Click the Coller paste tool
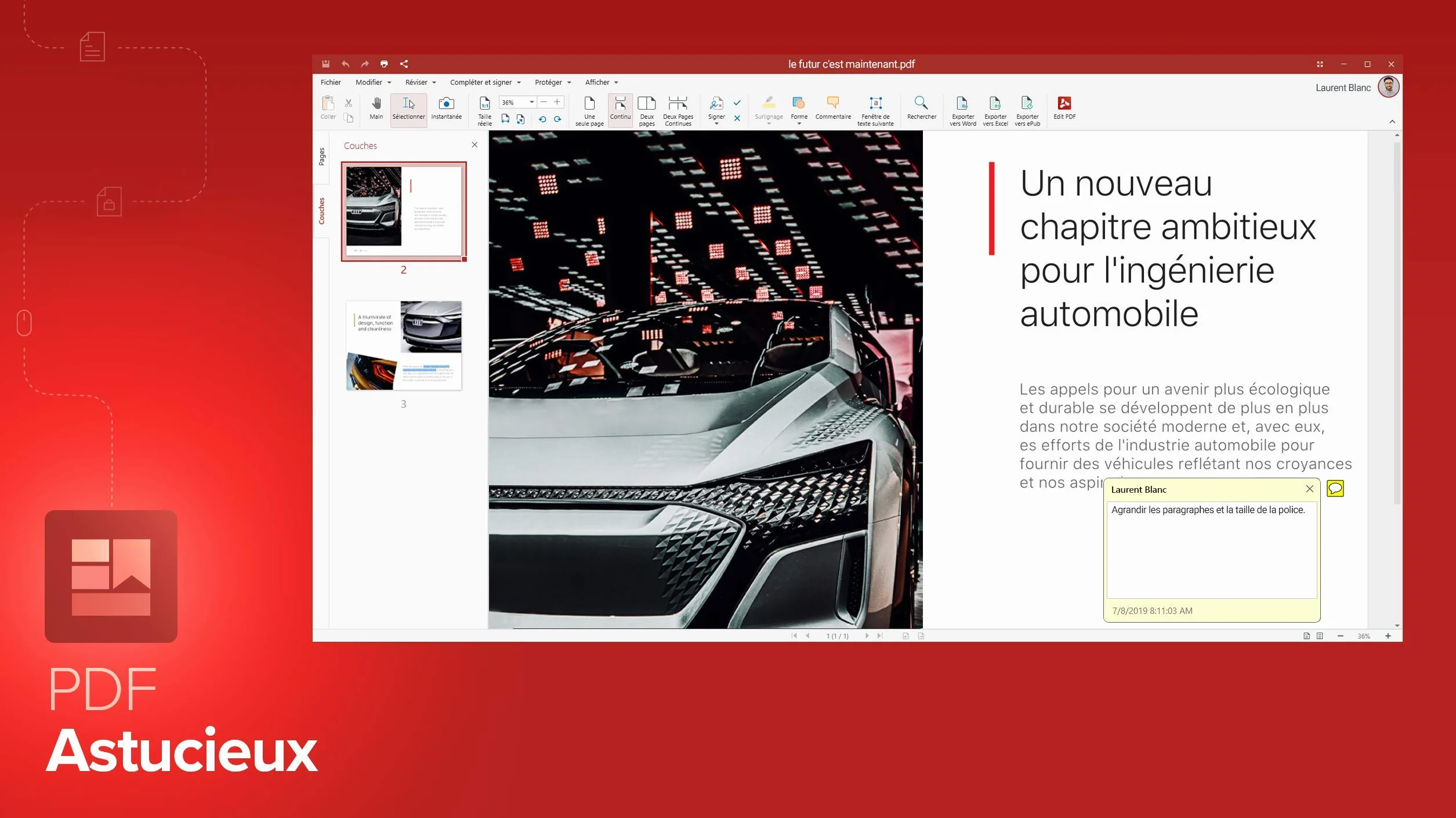The width and height of the screenshot is (1456, 818). (328, 108)
